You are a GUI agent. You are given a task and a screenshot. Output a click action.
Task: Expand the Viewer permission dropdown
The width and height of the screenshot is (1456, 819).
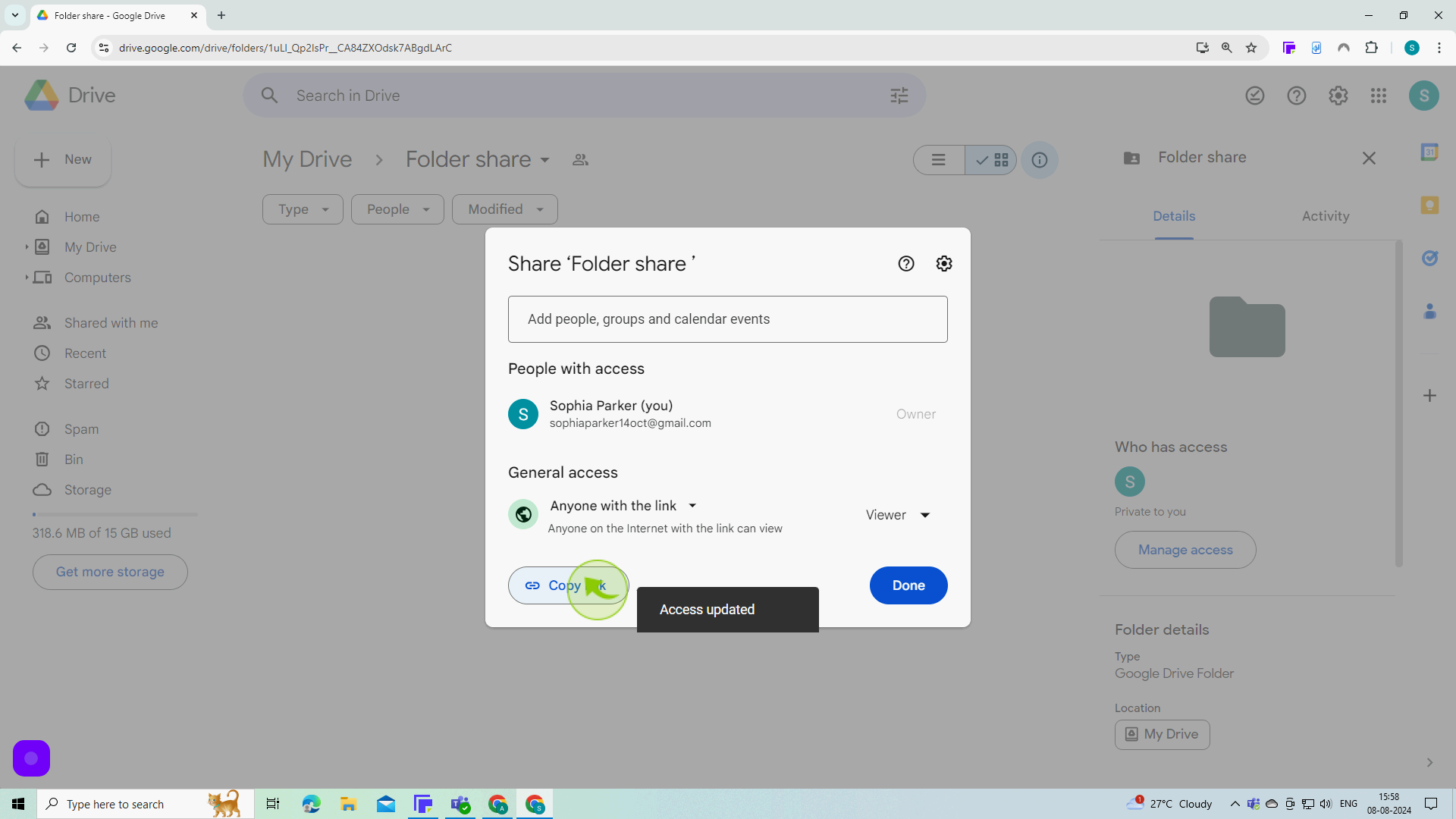pos(899,514)
